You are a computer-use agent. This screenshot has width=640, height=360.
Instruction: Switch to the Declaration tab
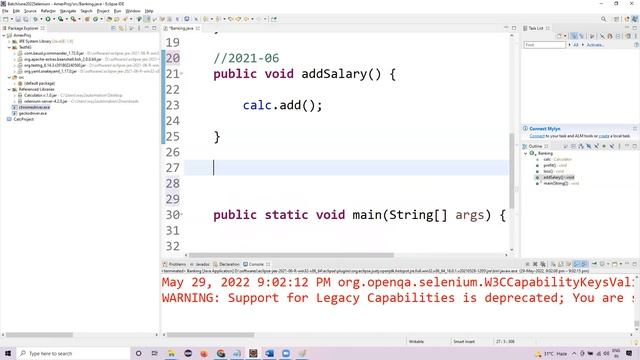click(x=227, y=264)
